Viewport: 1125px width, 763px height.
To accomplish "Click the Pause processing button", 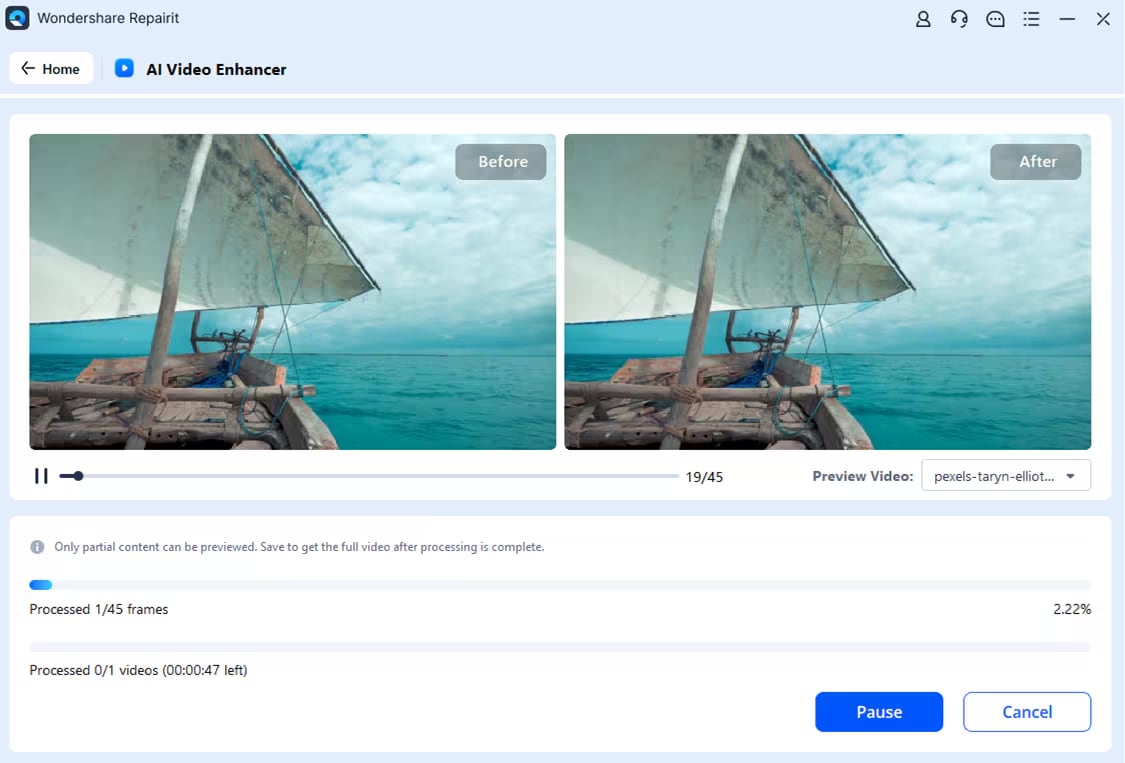I will pyautogui.click(x=879, y=711).
